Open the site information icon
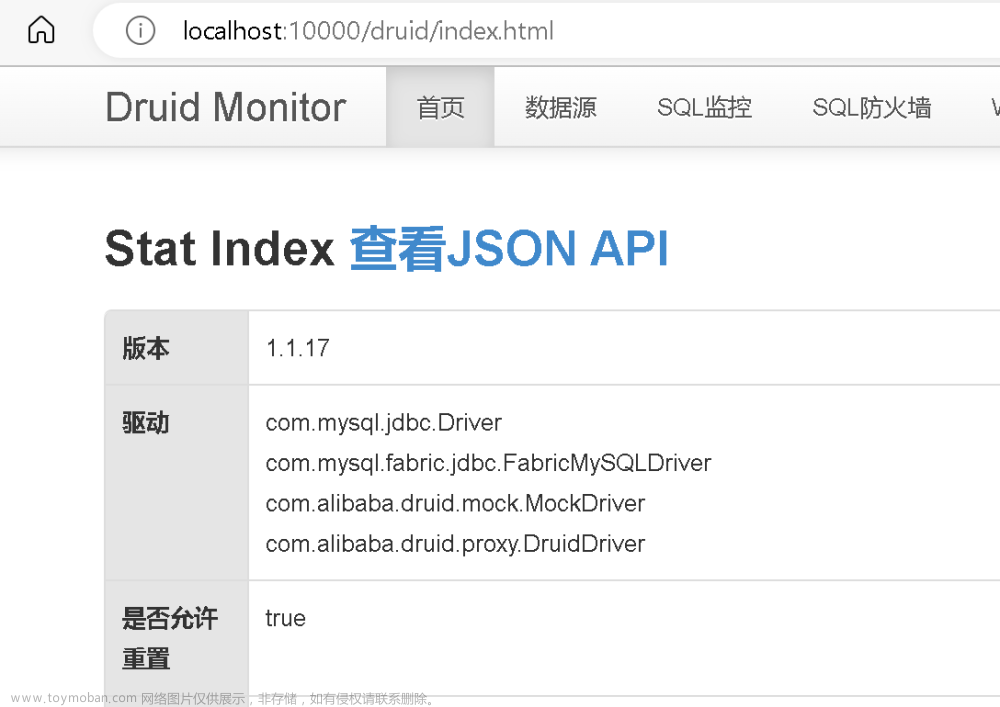Image resolution: width=1000 pixels, height=707 pixels. (140, 30)
